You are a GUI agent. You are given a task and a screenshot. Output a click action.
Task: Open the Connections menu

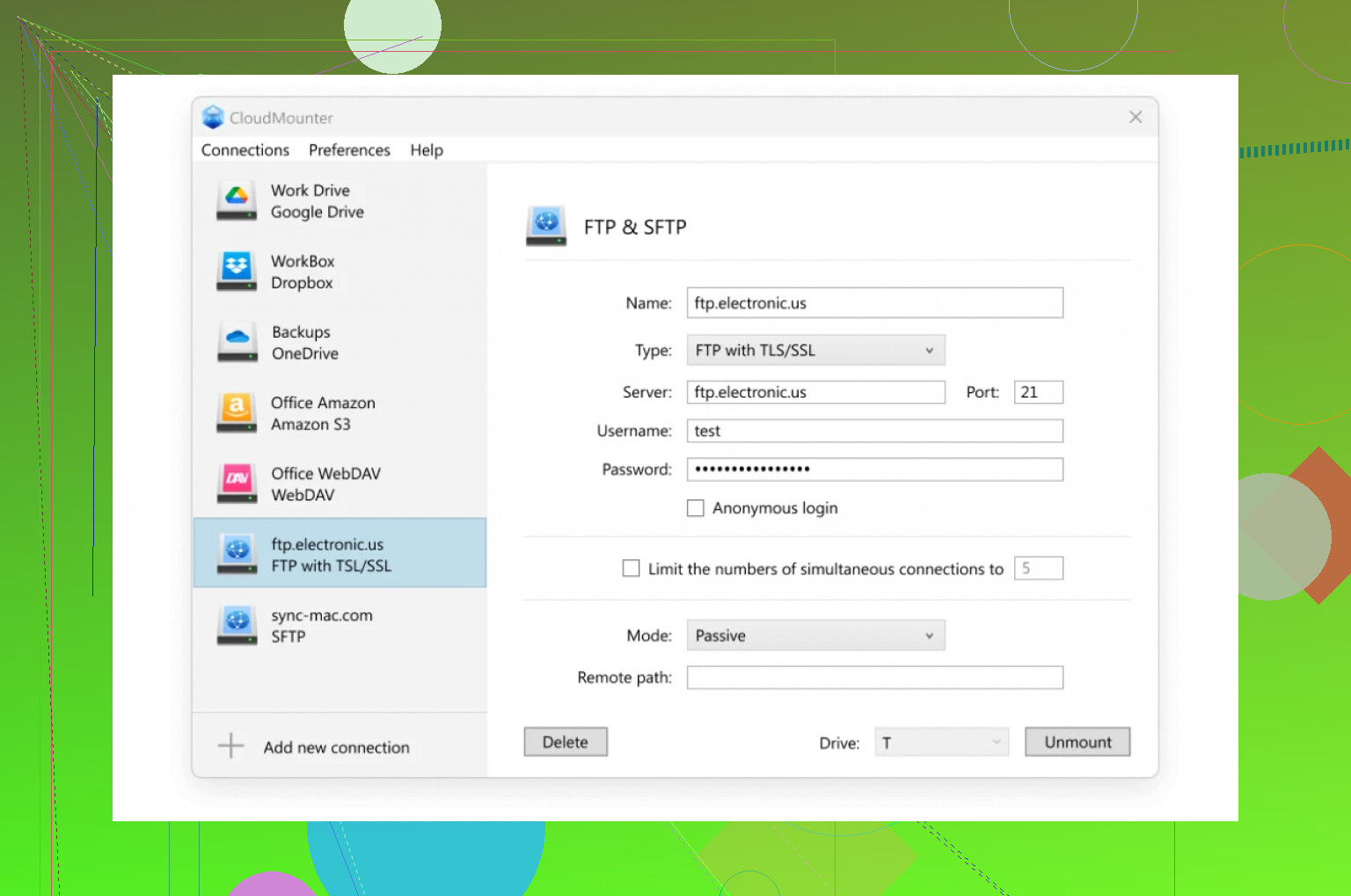(x=245, y=150)
